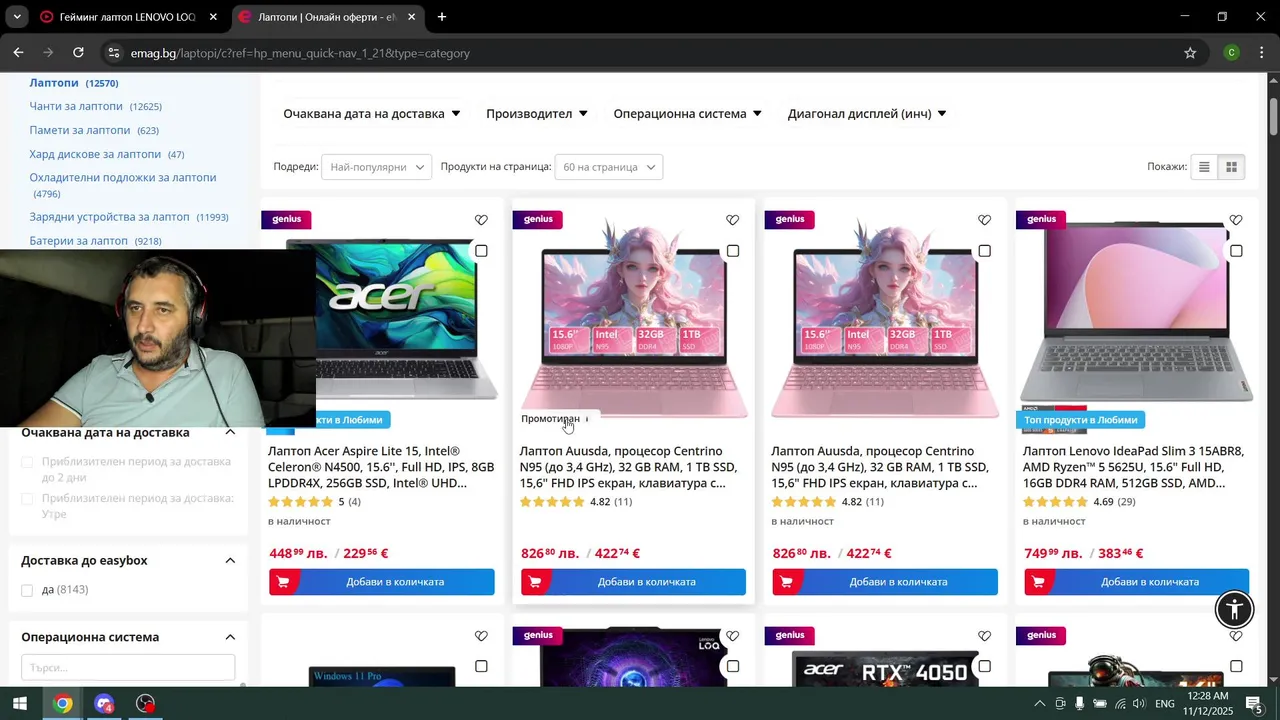Go back to previous page
1280x720 pixels.
19,53
